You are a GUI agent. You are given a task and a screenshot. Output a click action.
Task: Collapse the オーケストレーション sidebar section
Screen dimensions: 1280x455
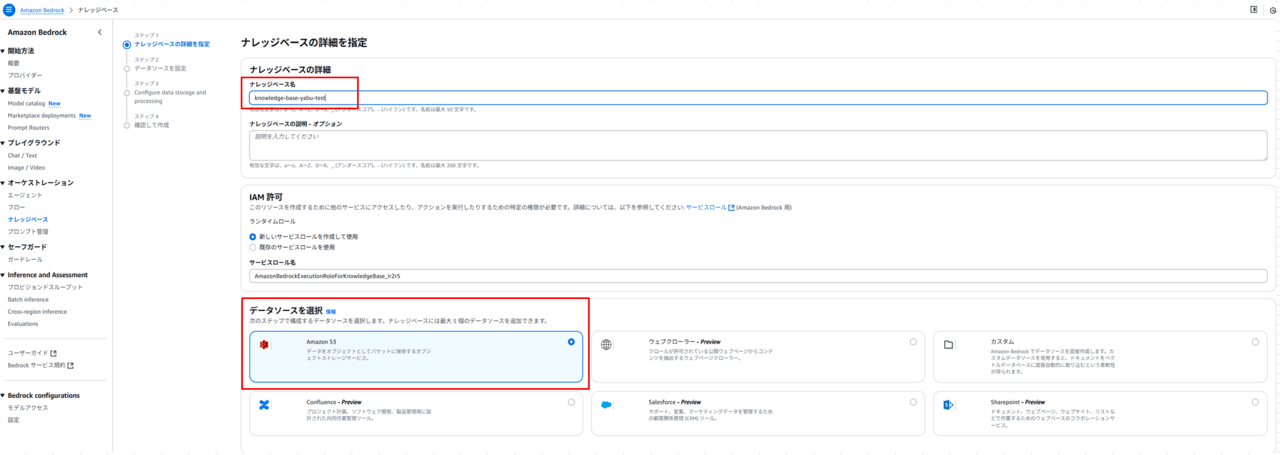[x=3, y=183]
